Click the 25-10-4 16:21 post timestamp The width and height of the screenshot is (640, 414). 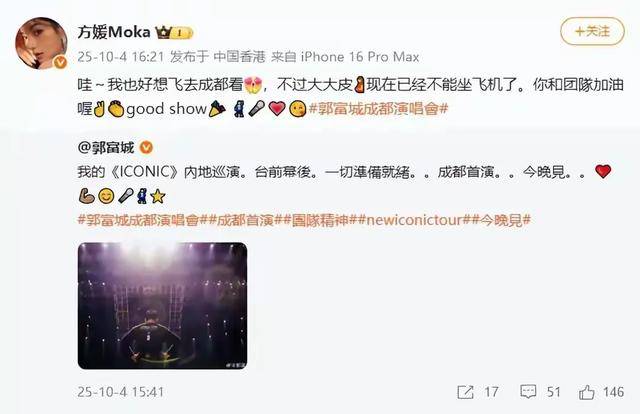coord(120,57)
